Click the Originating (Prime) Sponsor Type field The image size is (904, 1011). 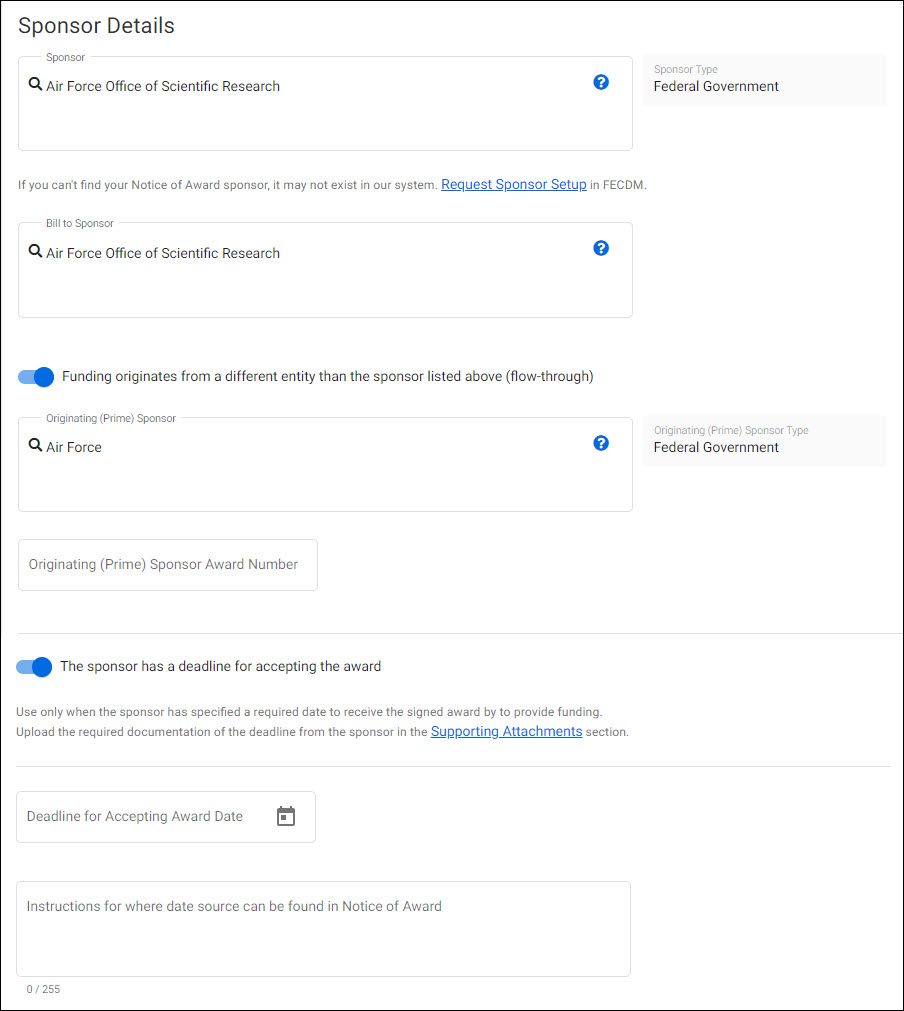point(715,447)
